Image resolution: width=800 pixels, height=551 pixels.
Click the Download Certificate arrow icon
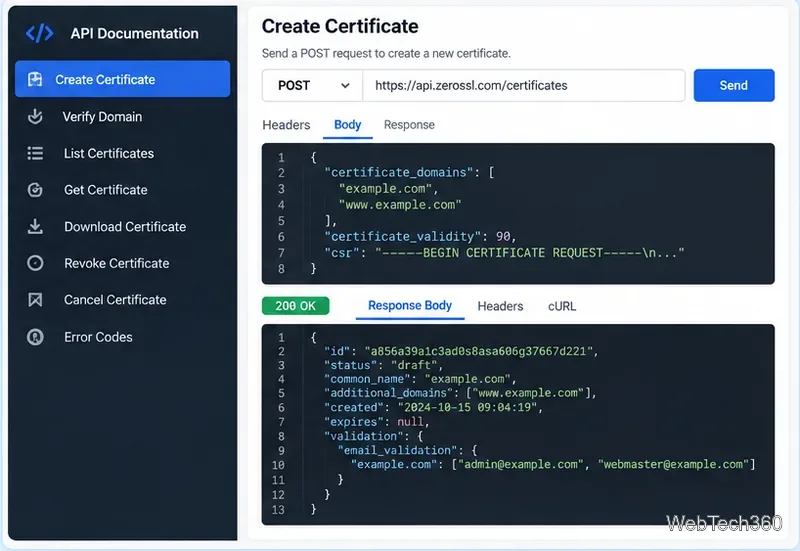click(x=35, y=226)
